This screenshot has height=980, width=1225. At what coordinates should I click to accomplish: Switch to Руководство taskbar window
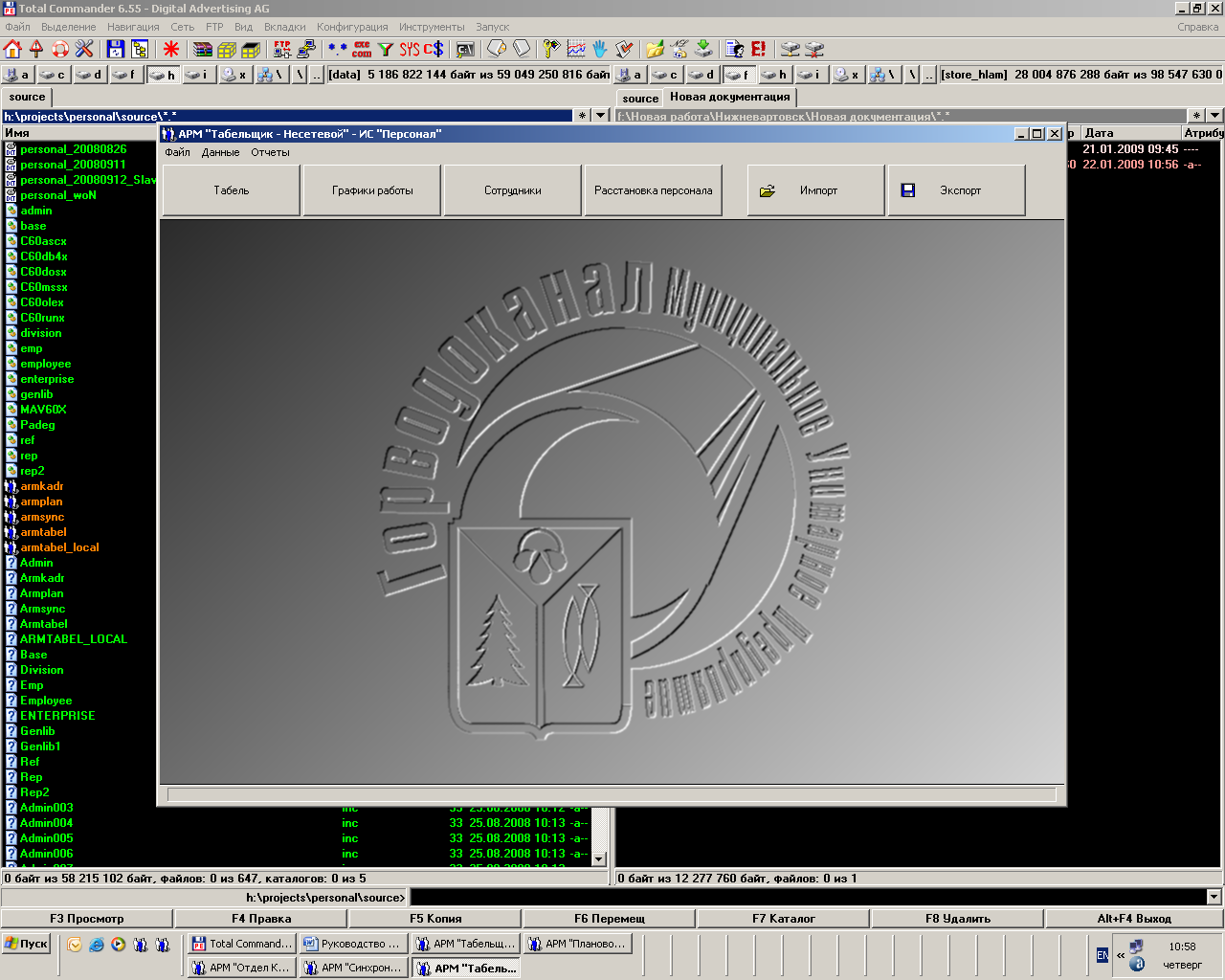[x=352, y=944]
